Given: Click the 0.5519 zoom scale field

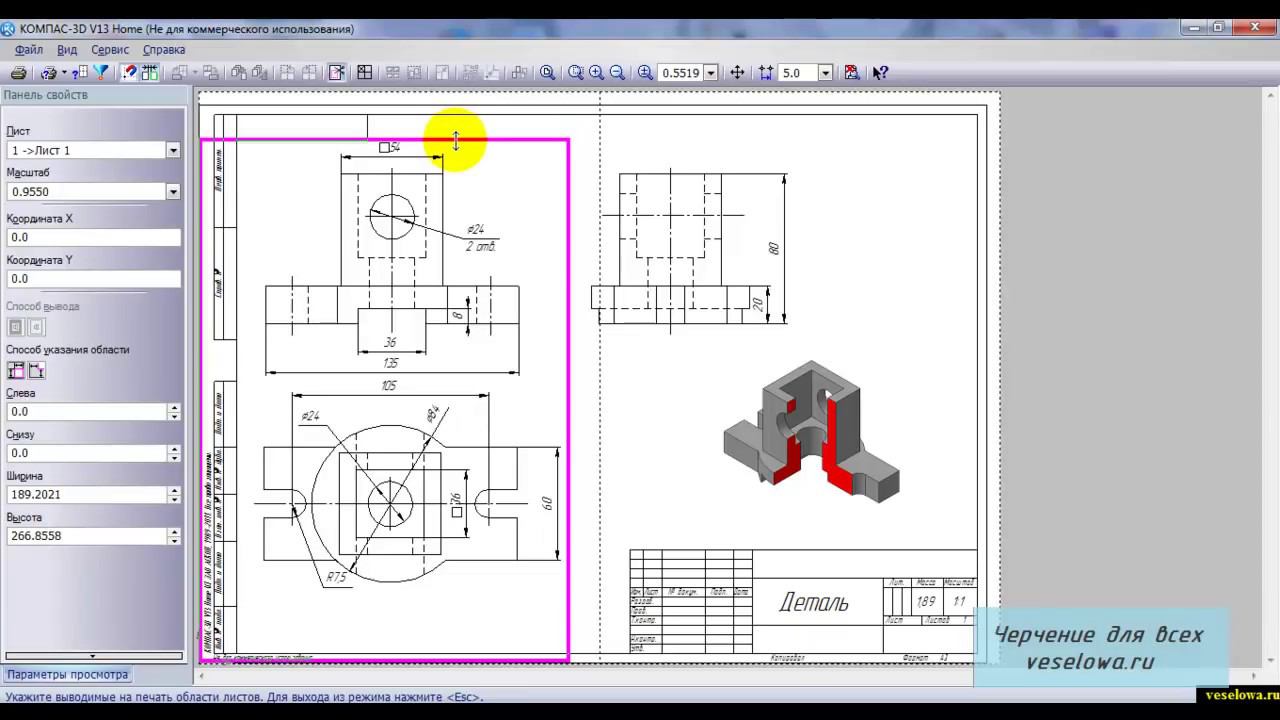Looking at the screenshot, I should [x=682, y=73].
